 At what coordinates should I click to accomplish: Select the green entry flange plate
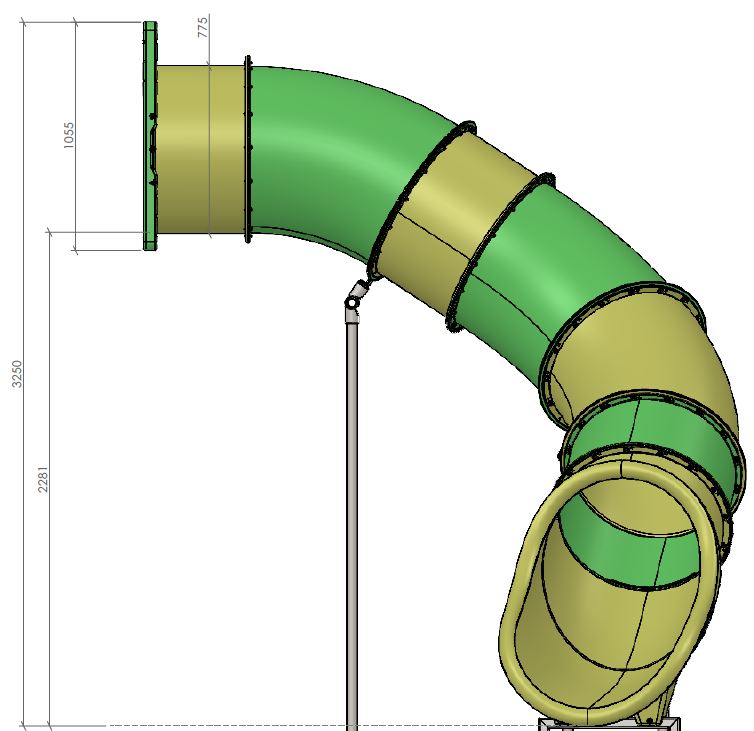pos(150,136)
